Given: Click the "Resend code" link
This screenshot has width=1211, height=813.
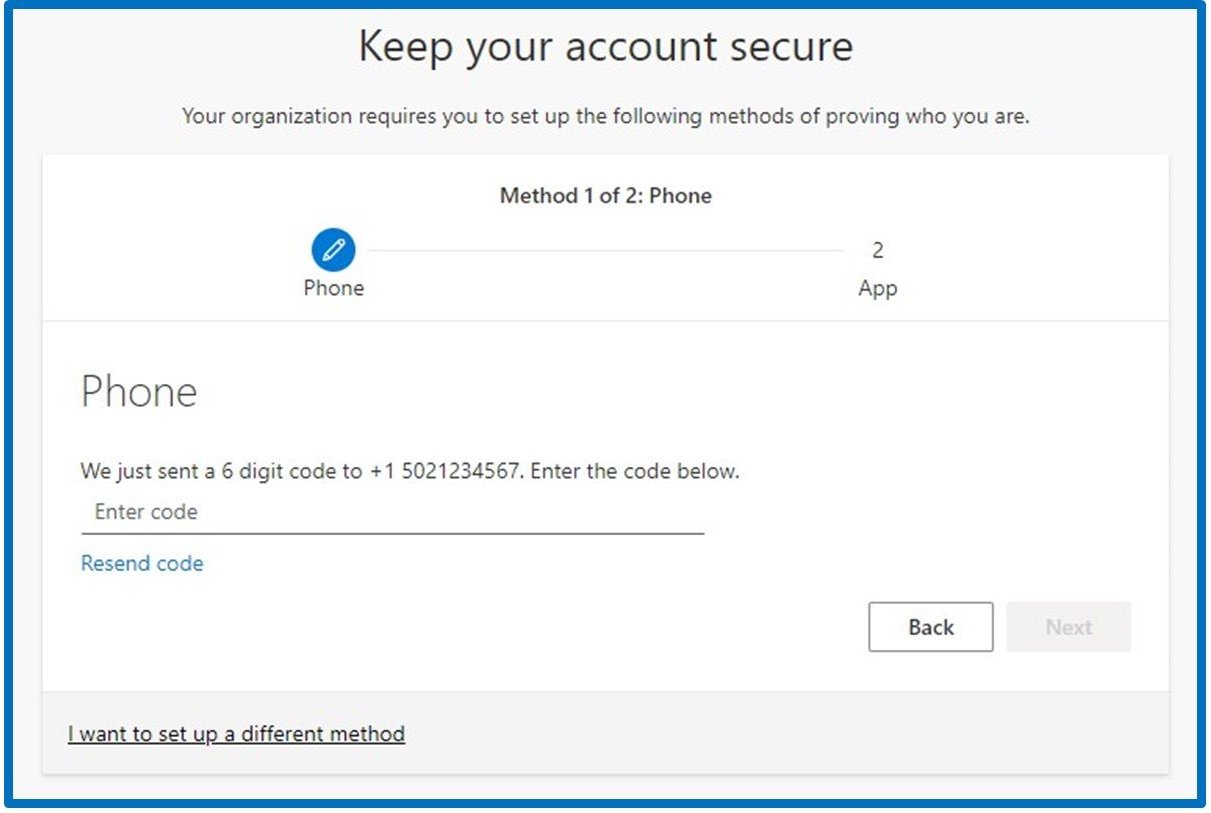Looking at the screenshot, I should pyautogui.click(x=142, y=563).
